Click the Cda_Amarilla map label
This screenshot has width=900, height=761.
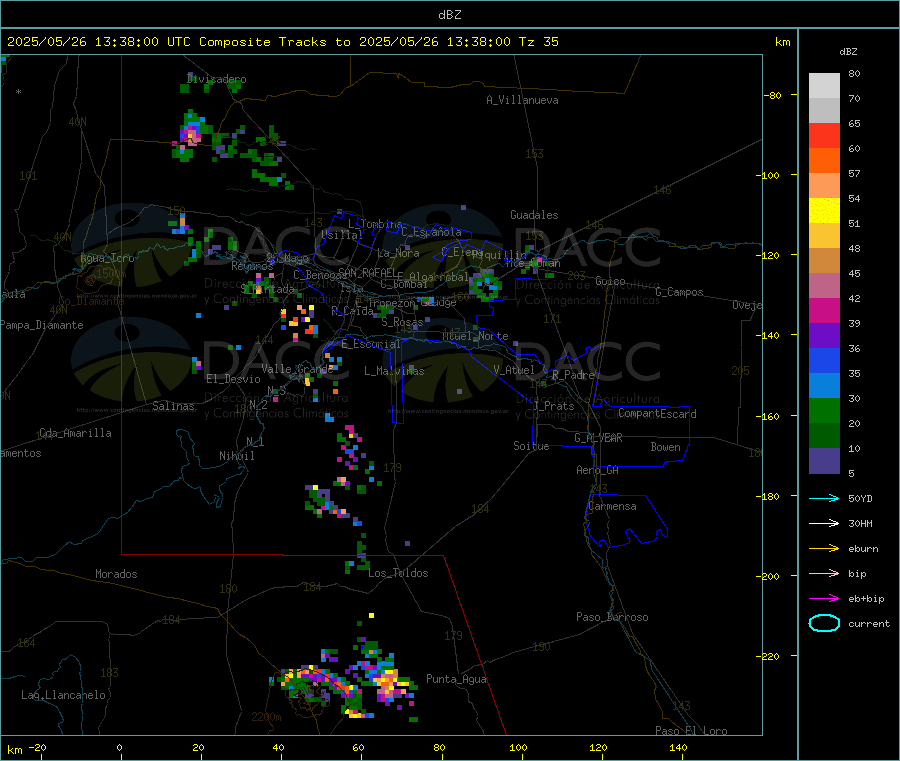(x=75, y=433)
